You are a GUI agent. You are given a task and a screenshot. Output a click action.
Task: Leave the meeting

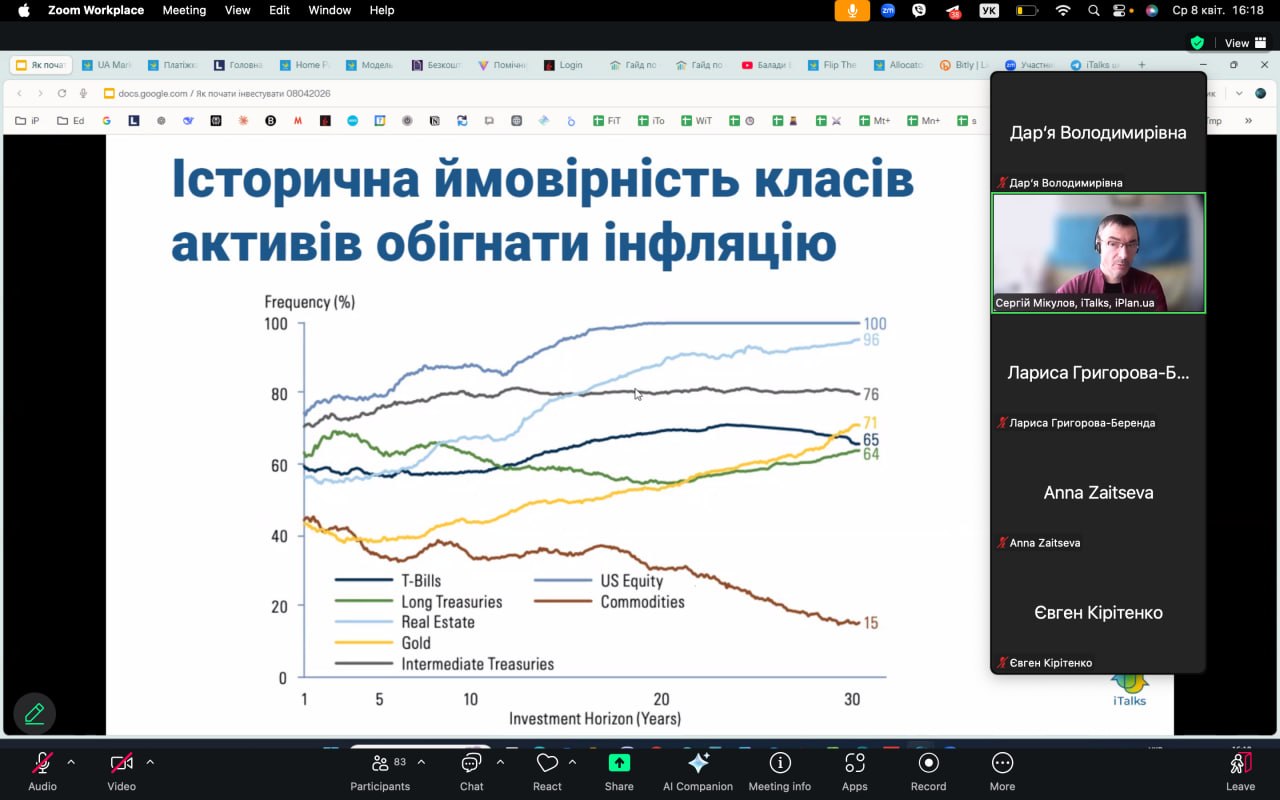click(1240, 771)
